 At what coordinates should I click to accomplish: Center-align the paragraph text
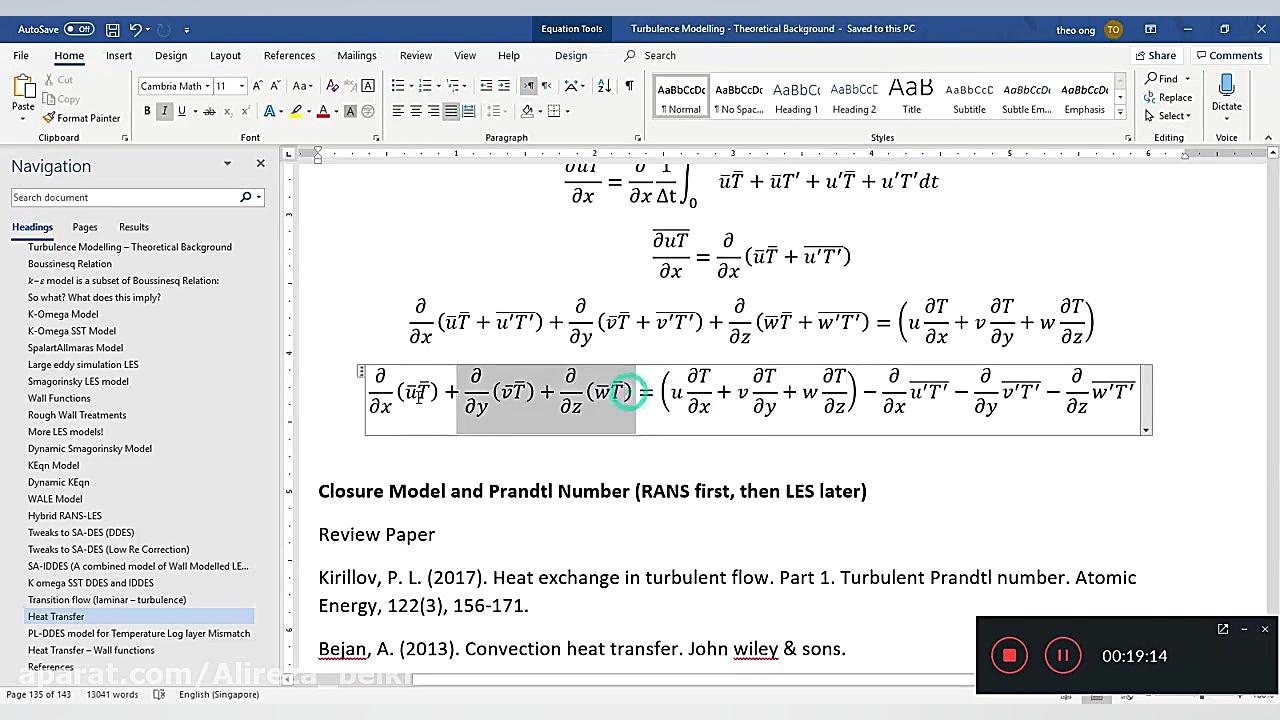pyautogui.click(x=416, y=111)
